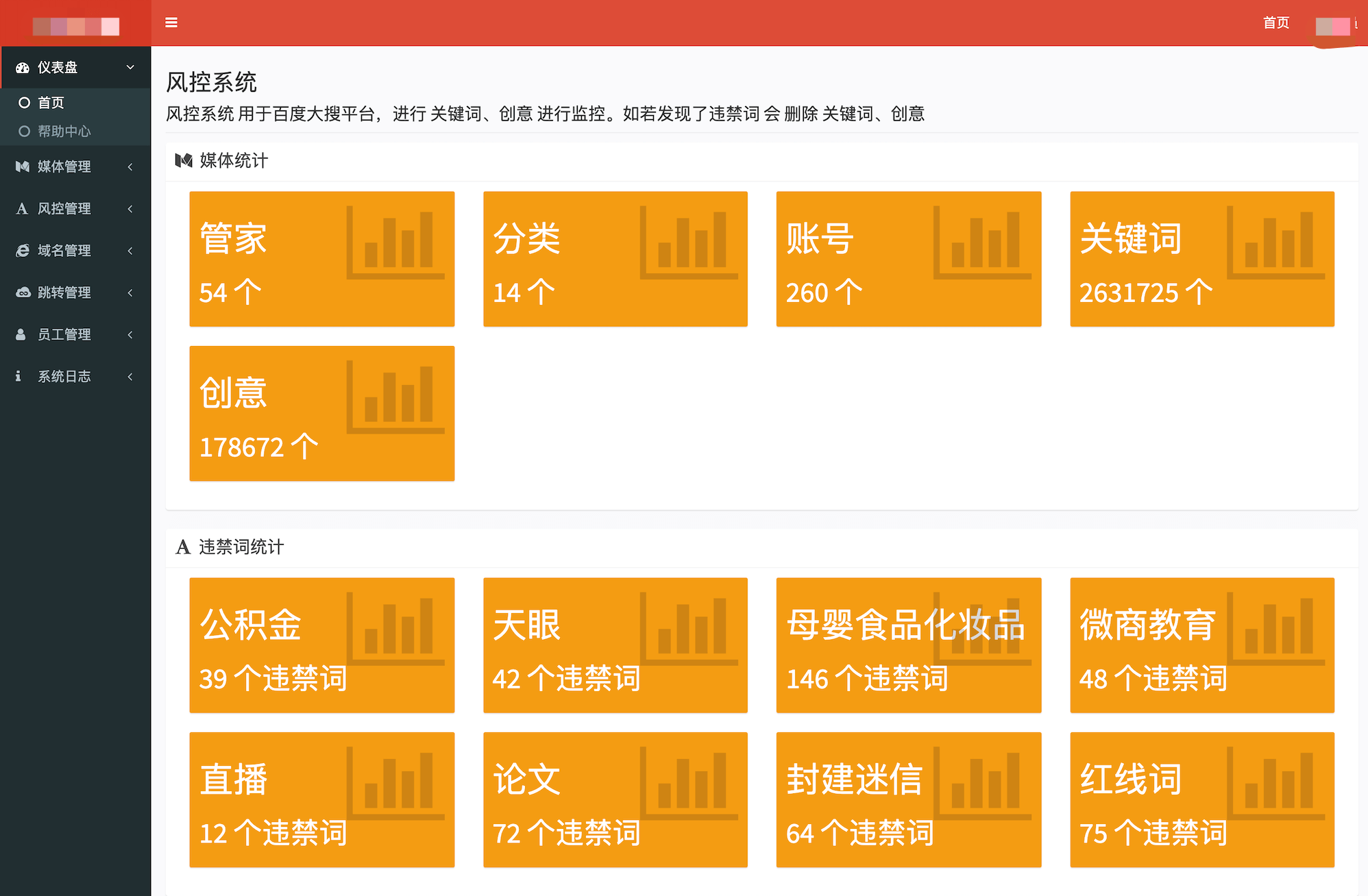Click the bar chart icon on 微商教育 card

(1275, 629)
